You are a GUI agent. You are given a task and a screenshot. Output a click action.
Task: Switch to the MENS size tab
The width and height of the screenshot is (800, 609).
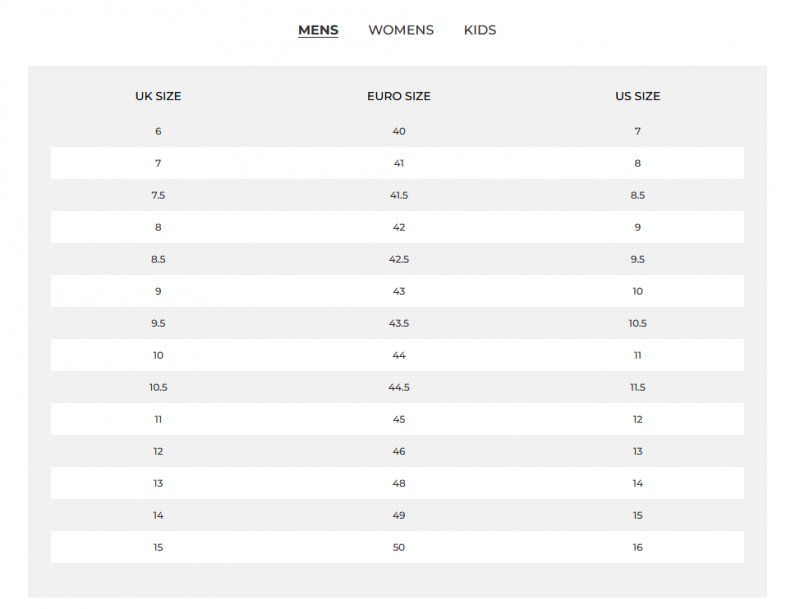(x=318, y=30)
